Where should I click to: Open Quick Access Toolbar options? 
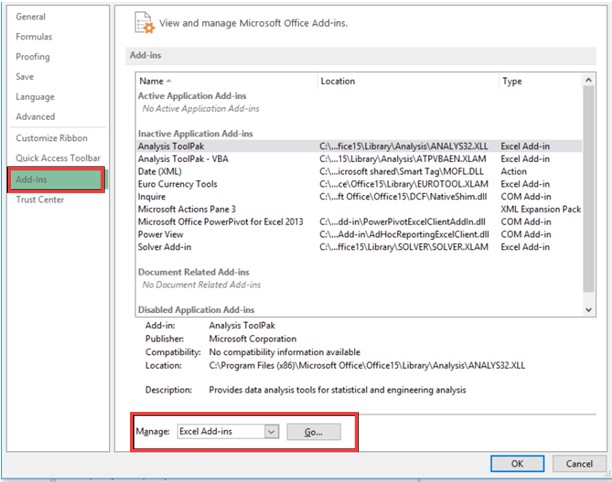[58, 158]
